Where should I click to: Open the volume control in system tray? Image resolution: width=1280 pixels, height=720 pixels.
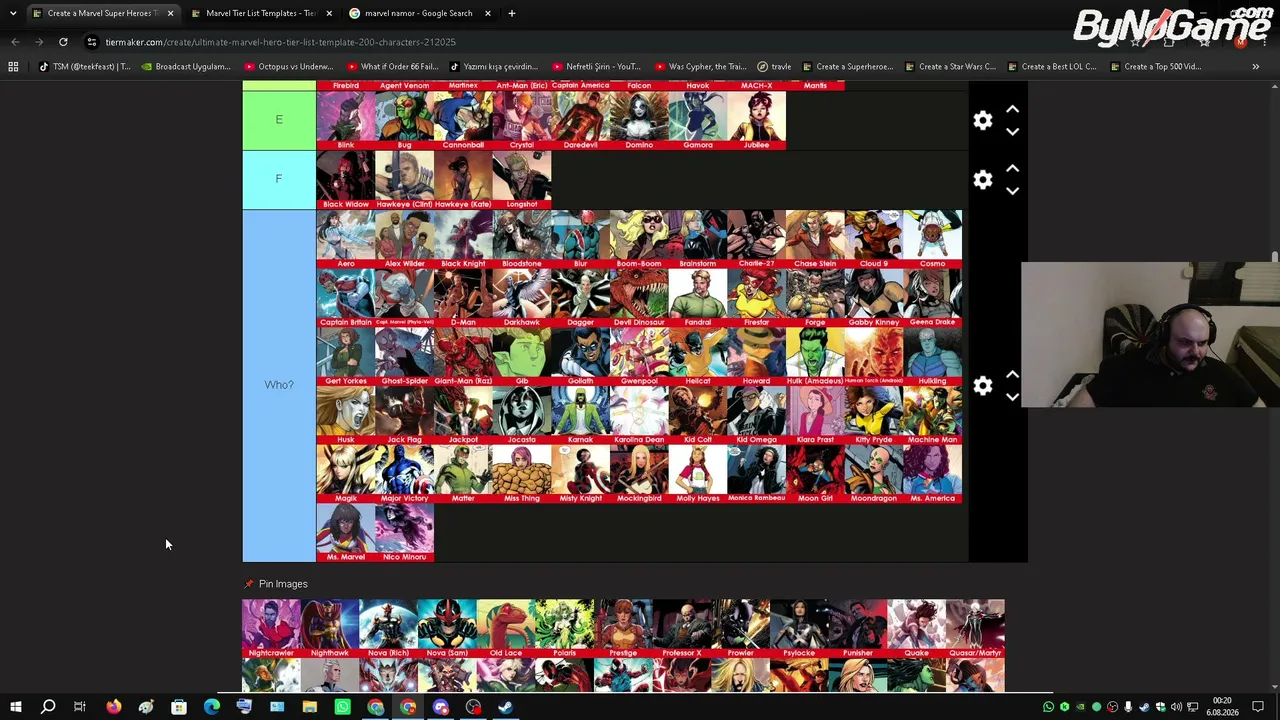(1176, 707)
